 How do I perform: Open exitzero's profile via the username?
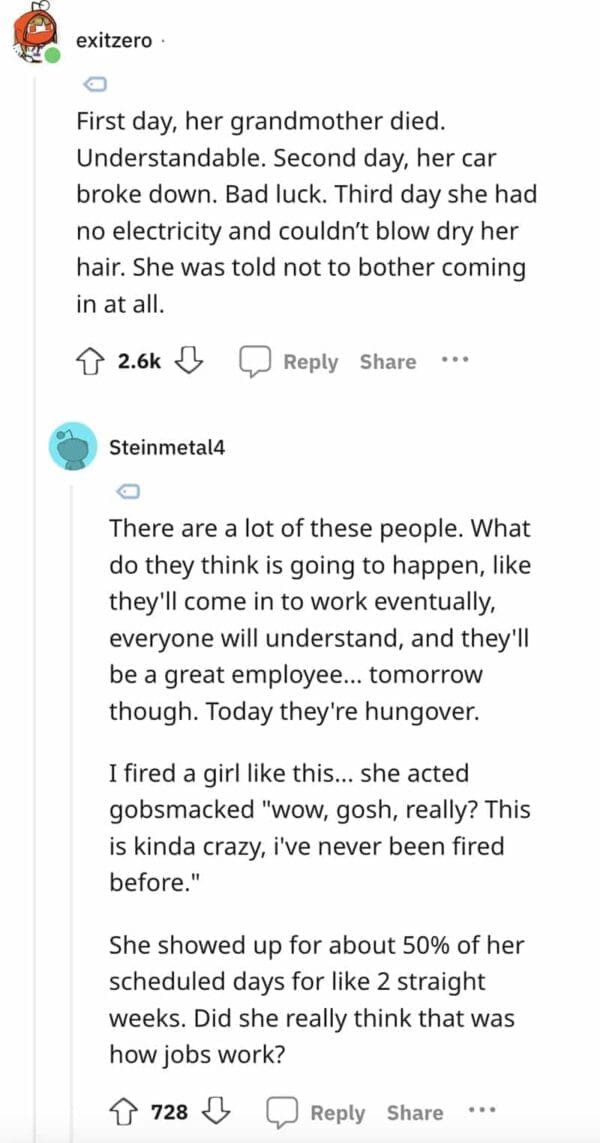coord(114,41)
